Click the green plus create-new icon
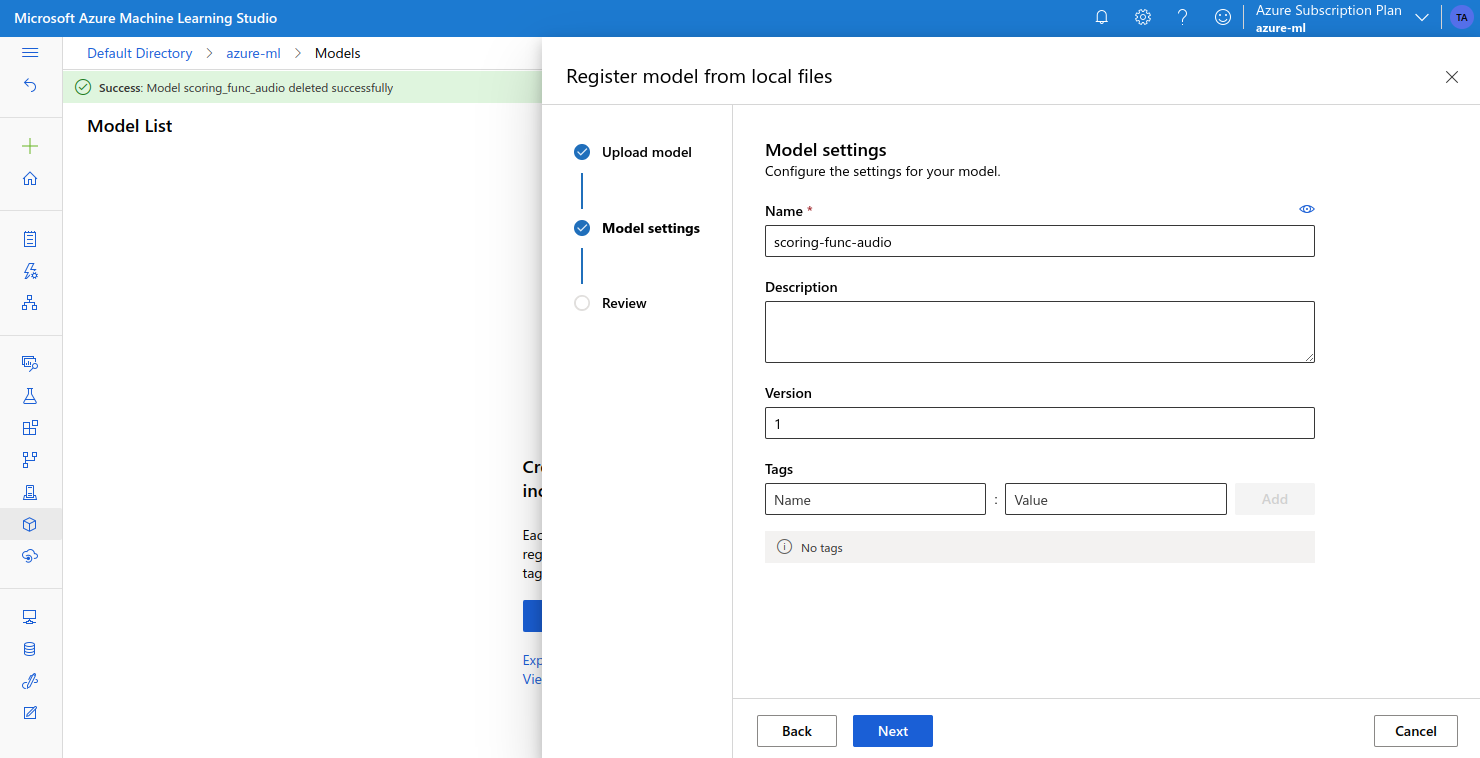This screenshot has width=1480, height=758. pos(30,146)
